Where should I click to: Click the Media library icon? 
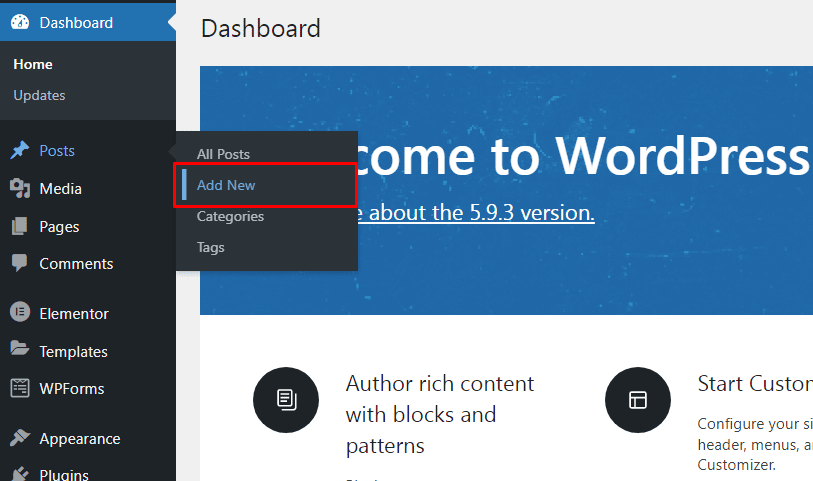(20, 189)
